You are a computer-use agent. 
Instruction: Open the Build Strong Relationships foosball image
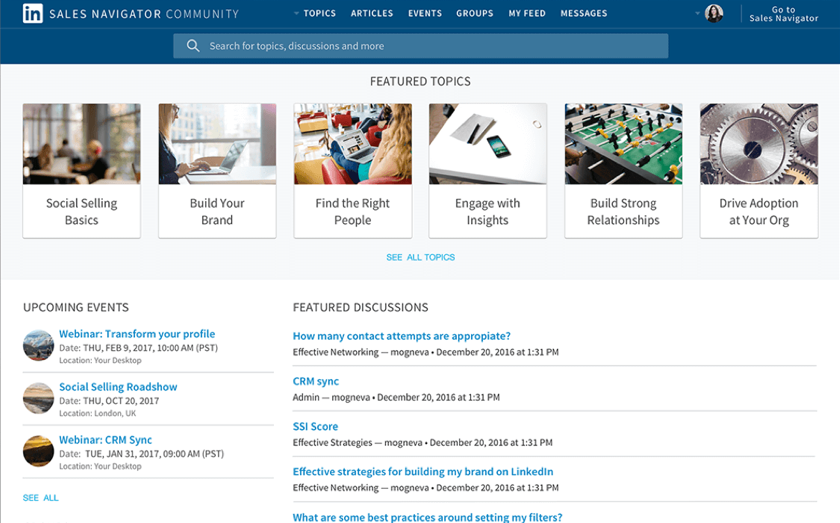[623, 144]
